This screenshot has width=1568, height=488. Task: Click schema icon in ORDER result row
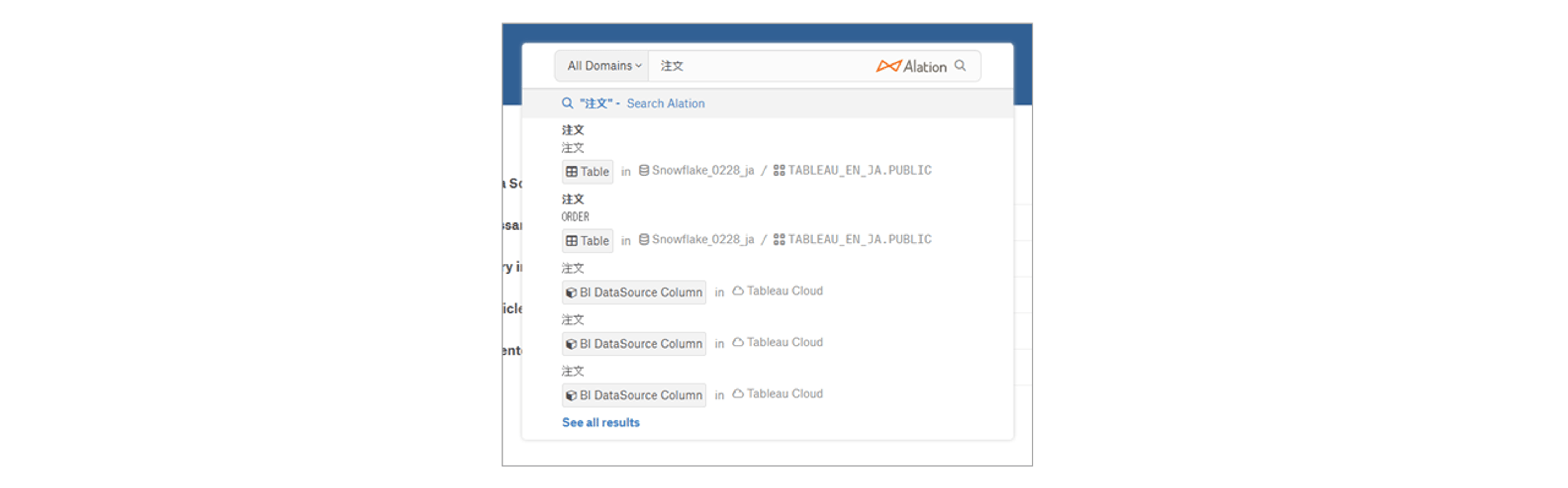(x=779, y=240)
